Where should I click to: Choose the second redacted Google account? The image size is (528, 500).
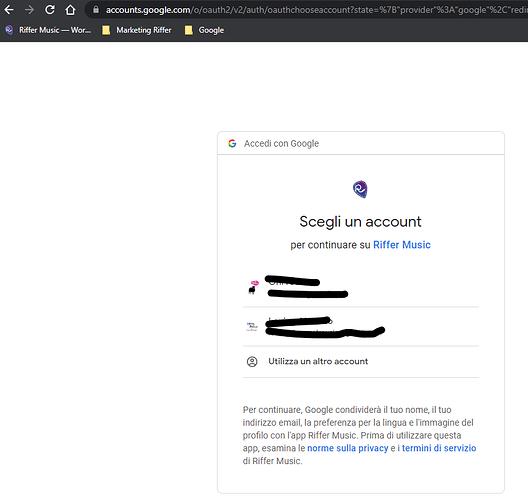[361, 327]
